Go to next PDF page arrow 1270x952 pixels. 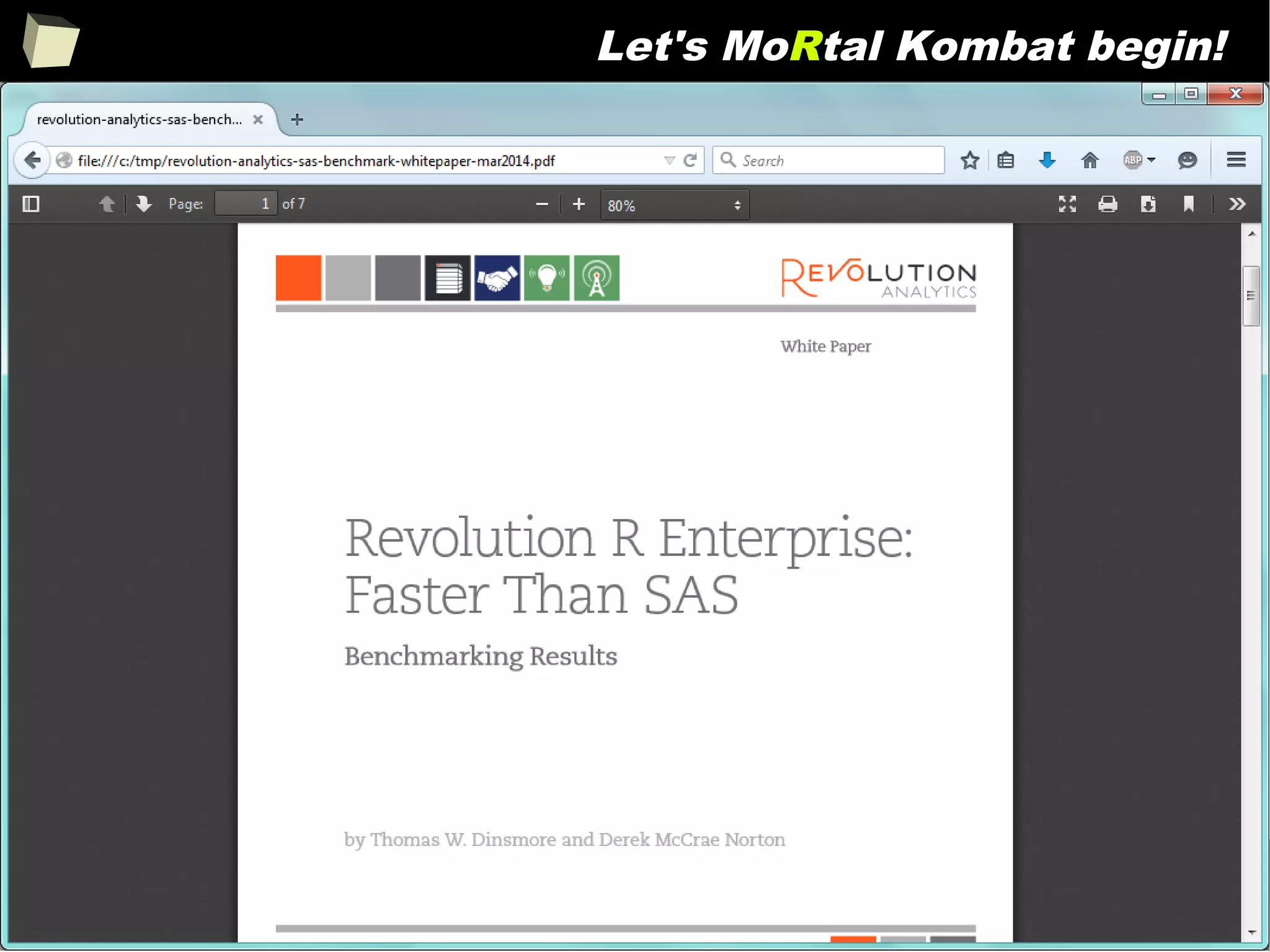[143, 204]
